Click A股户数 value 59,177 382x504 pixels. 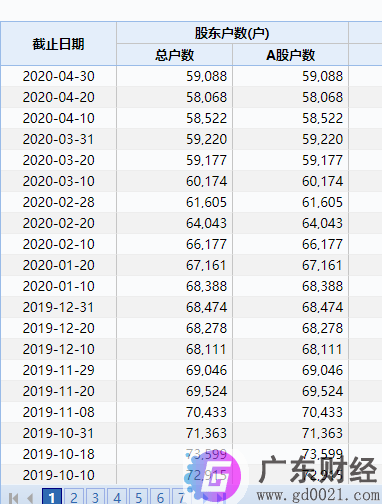[x=322, y=160]
